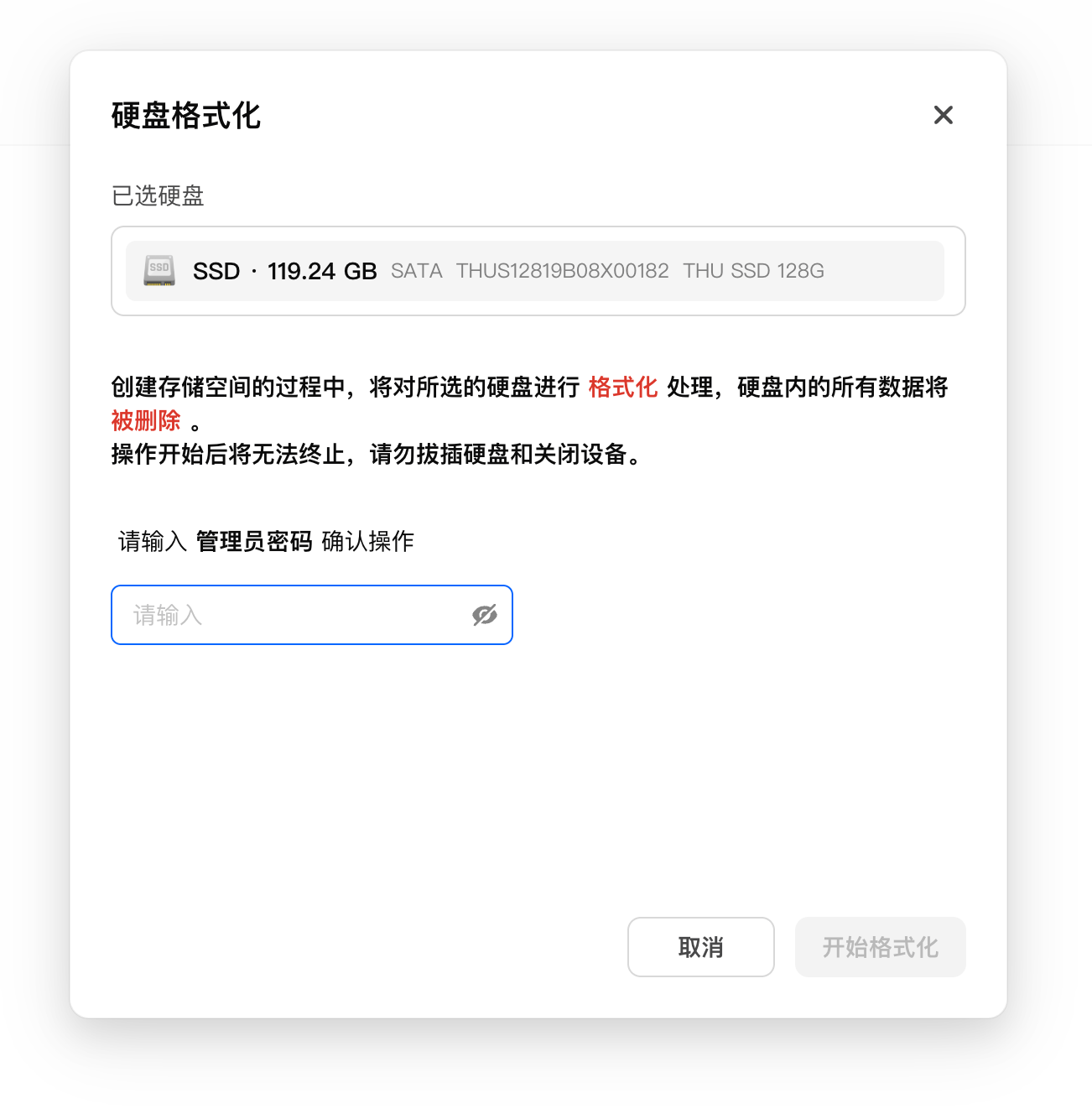This screenshot has height=1119, width=1092.
Task: Click the red 格式化 warning text
Action: 623,387
